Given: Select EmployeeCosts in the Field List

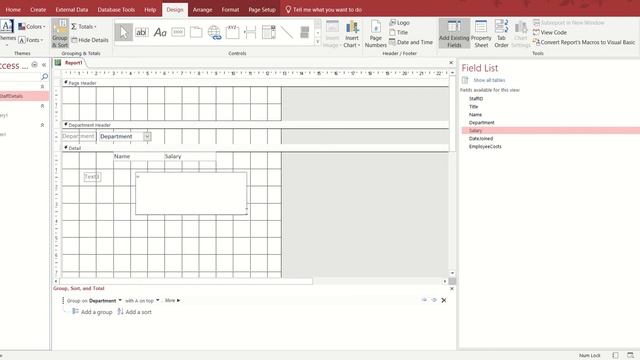Looking at the screenshot, I should (485, 147).
